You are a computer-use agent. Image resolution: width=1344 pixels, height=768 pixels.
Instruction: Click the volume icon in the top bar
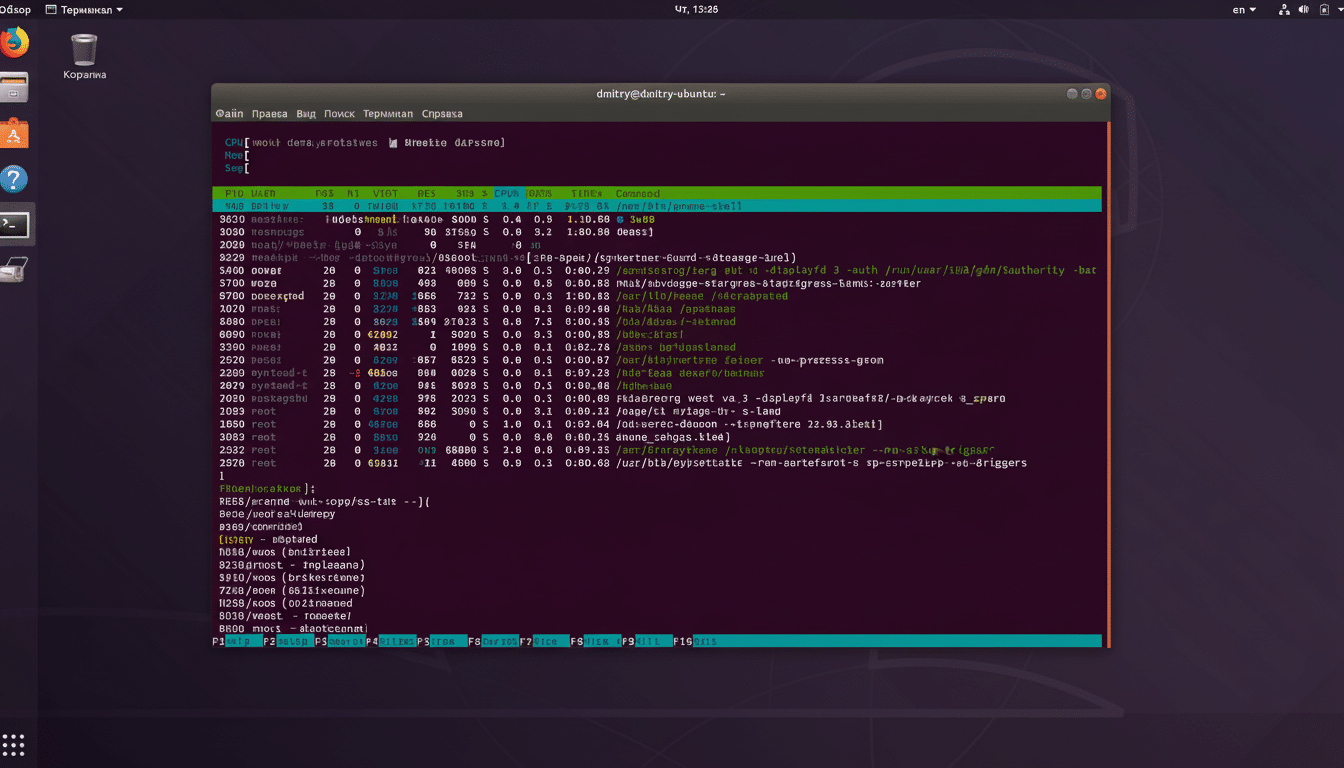tap(1303, 9)
